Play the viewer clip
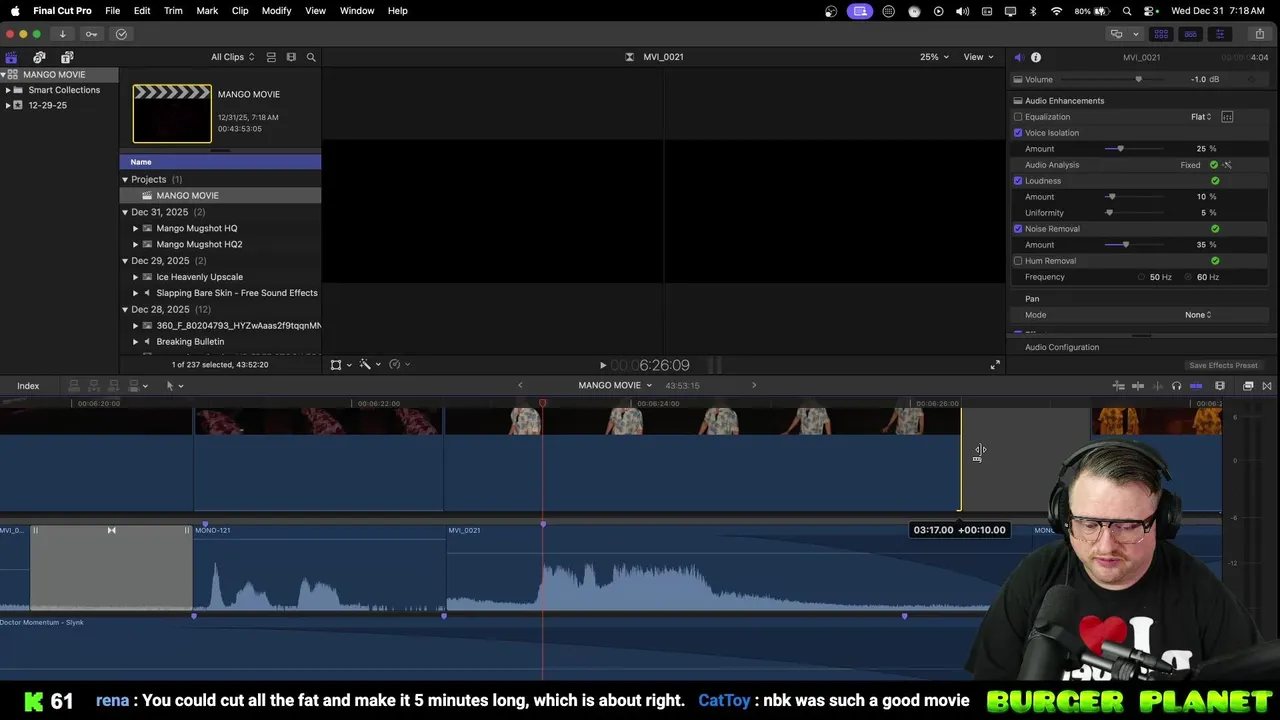 tap(602, 365)
